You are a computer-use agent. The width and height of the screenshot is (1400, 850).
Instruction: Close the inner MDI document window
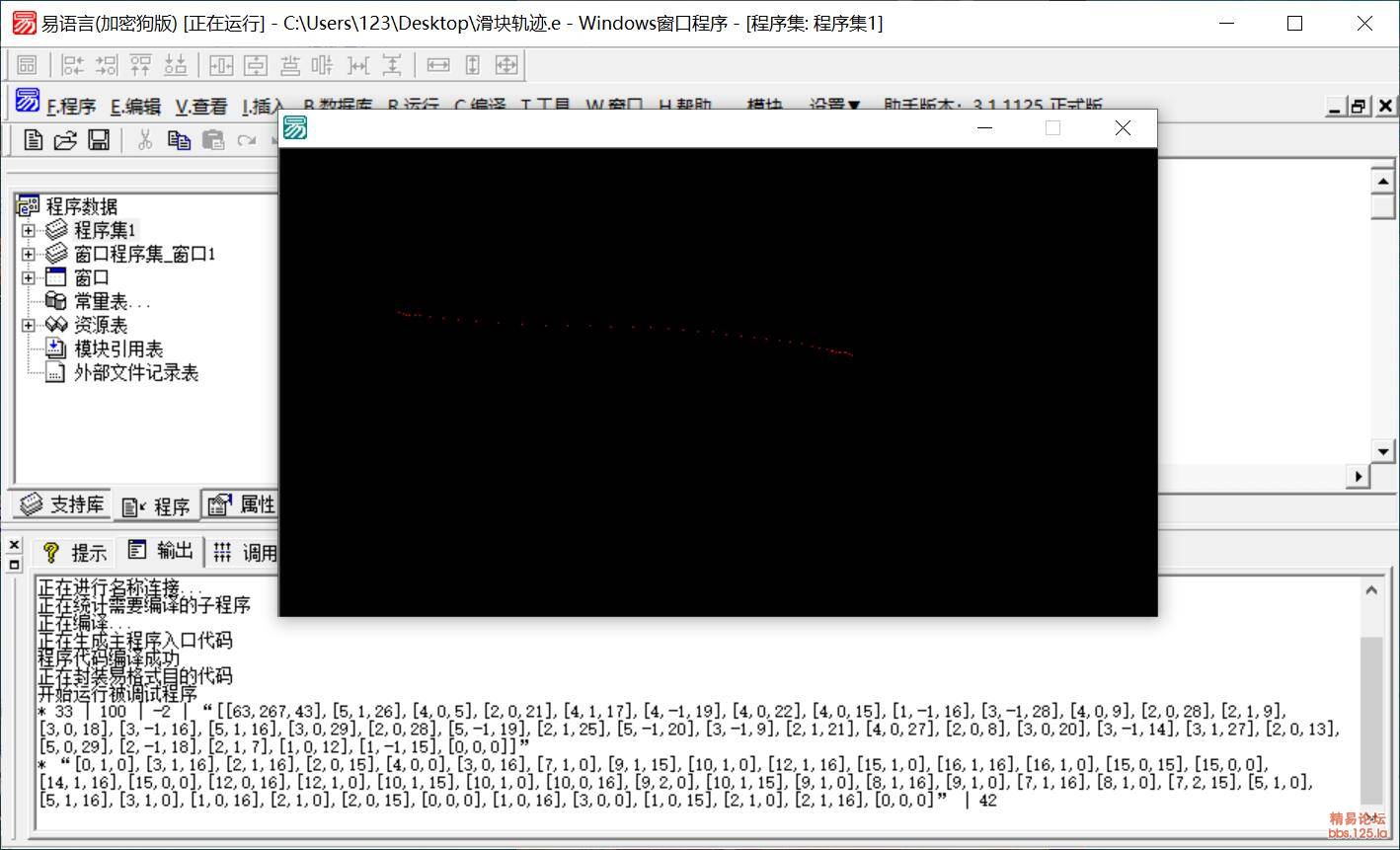[1385, 107]
